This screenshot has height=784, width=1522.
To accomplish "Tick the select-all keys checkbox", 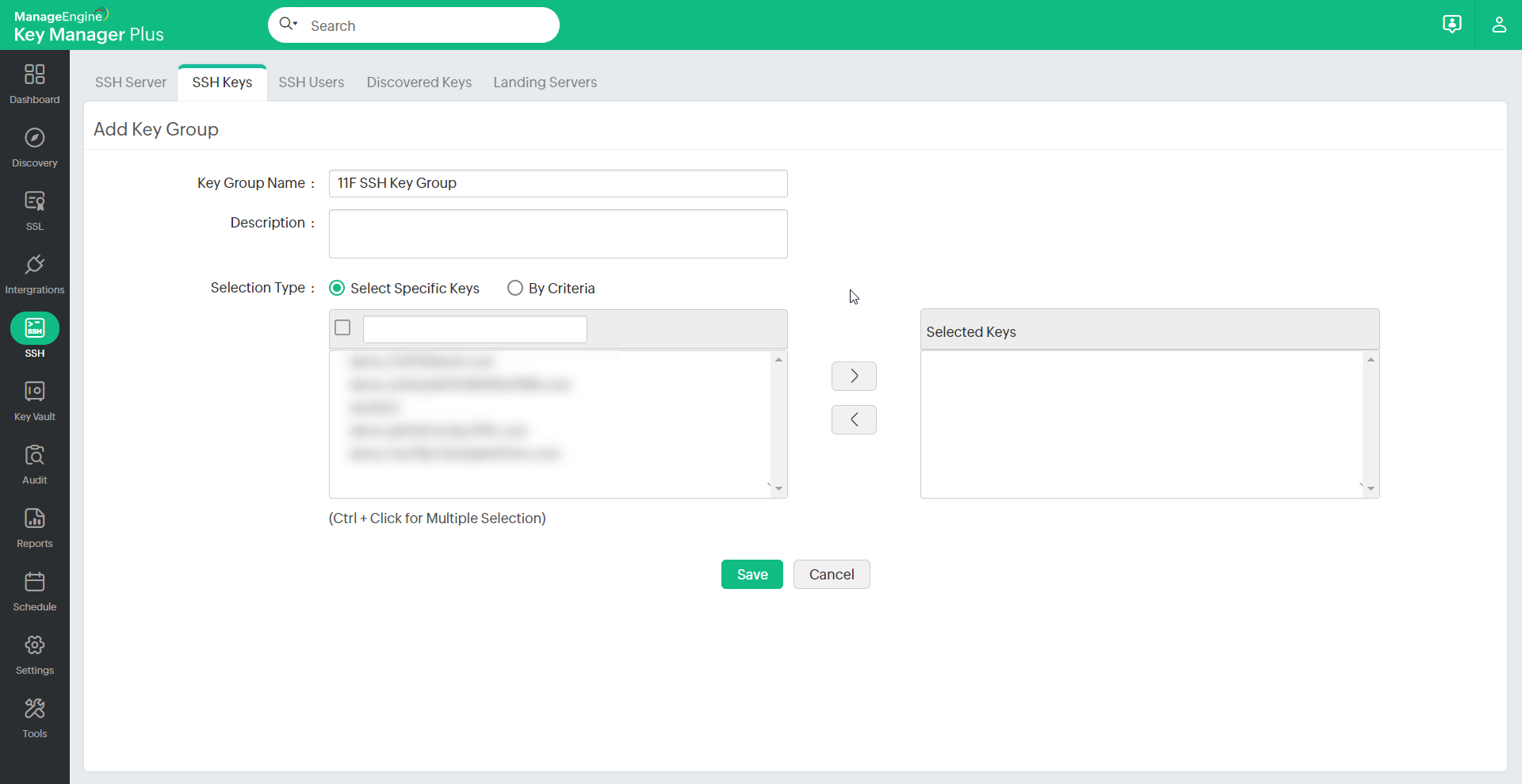I will [342, 327].
